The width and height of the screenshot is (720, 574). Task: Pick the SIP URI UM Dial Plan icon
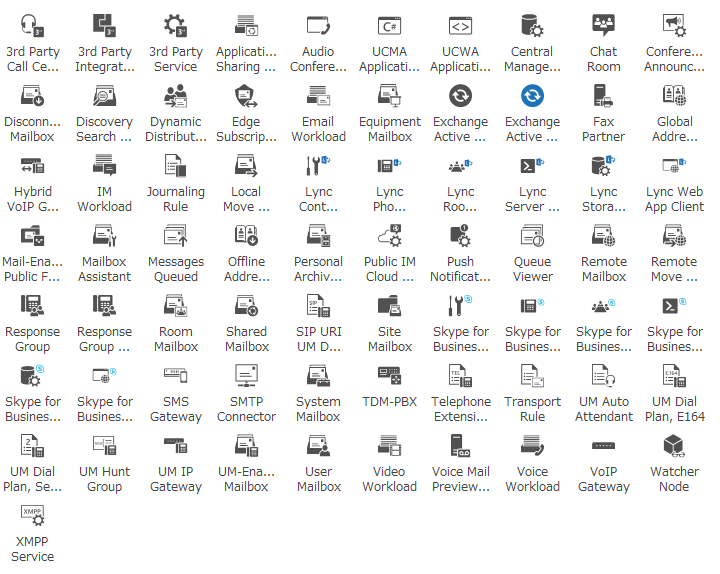[x=318, y=306]
